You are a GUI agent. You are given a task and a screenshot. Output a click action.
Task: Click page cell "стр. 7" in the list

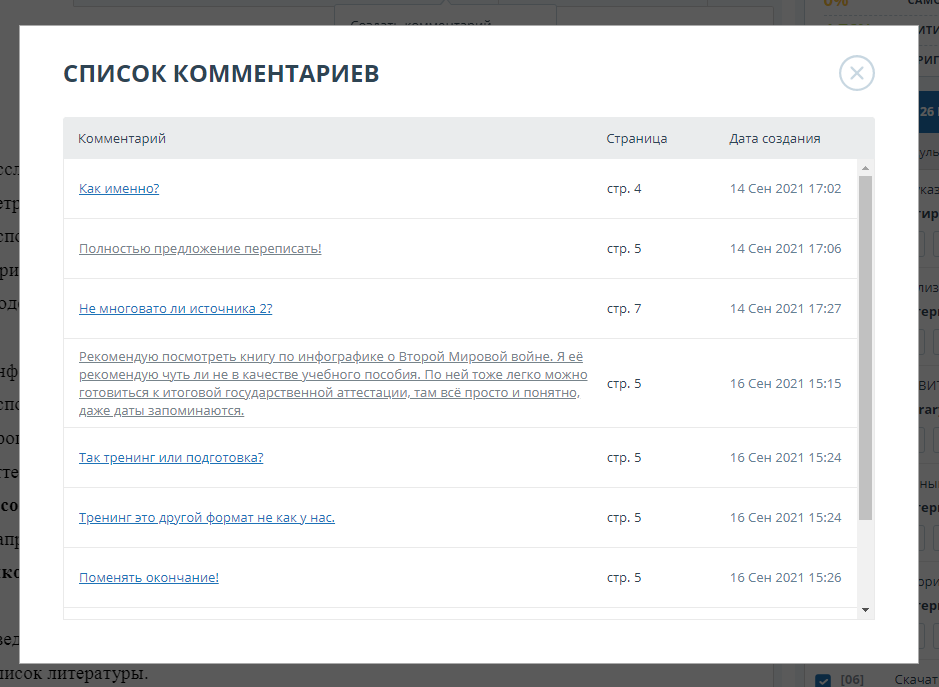pyautogui.click(x=624, y=309)
